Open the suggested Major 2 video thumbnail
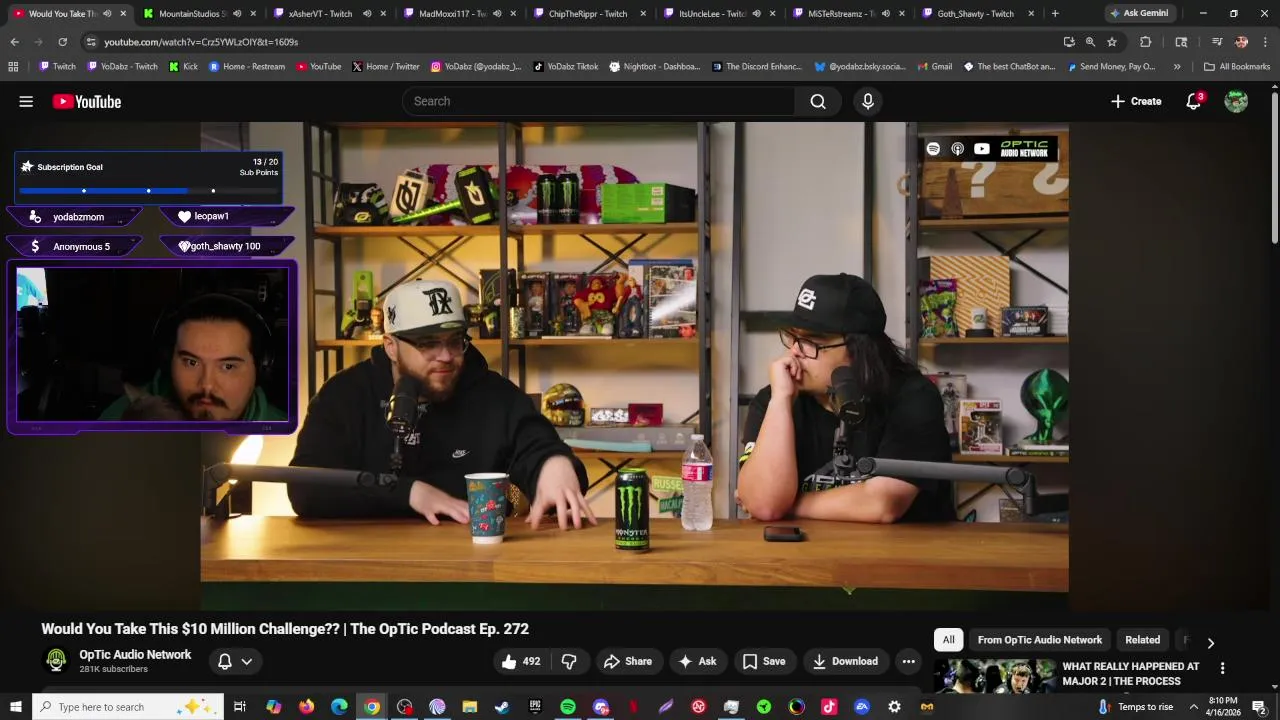Screen dimensions: 1280x720 point(994,676)
